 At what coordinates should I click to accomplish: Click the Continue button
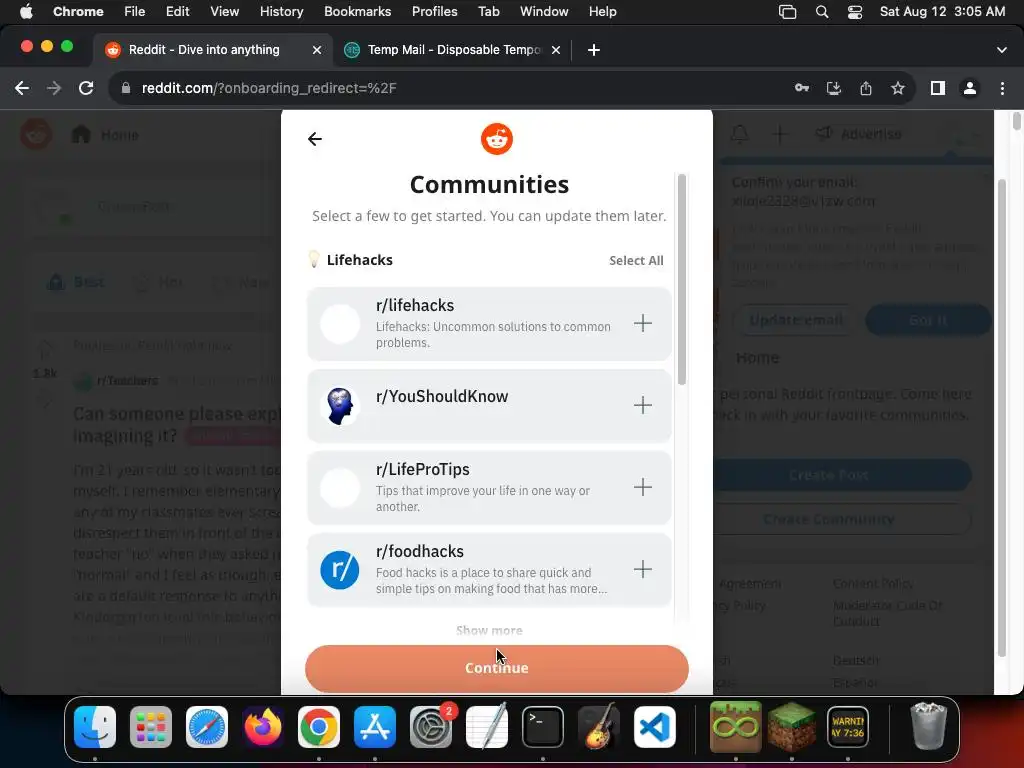(x=496, y=668)
